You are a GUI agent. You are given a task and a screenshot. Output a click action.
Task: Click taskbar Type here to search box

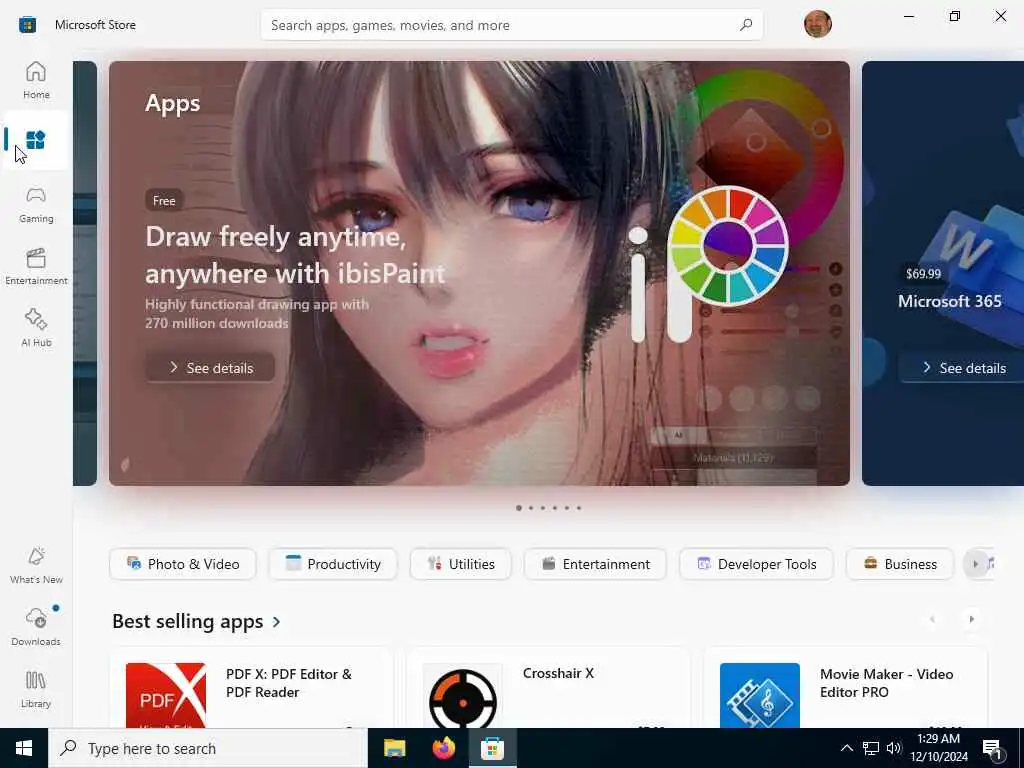pyautogui.click(x=208, y=748)
